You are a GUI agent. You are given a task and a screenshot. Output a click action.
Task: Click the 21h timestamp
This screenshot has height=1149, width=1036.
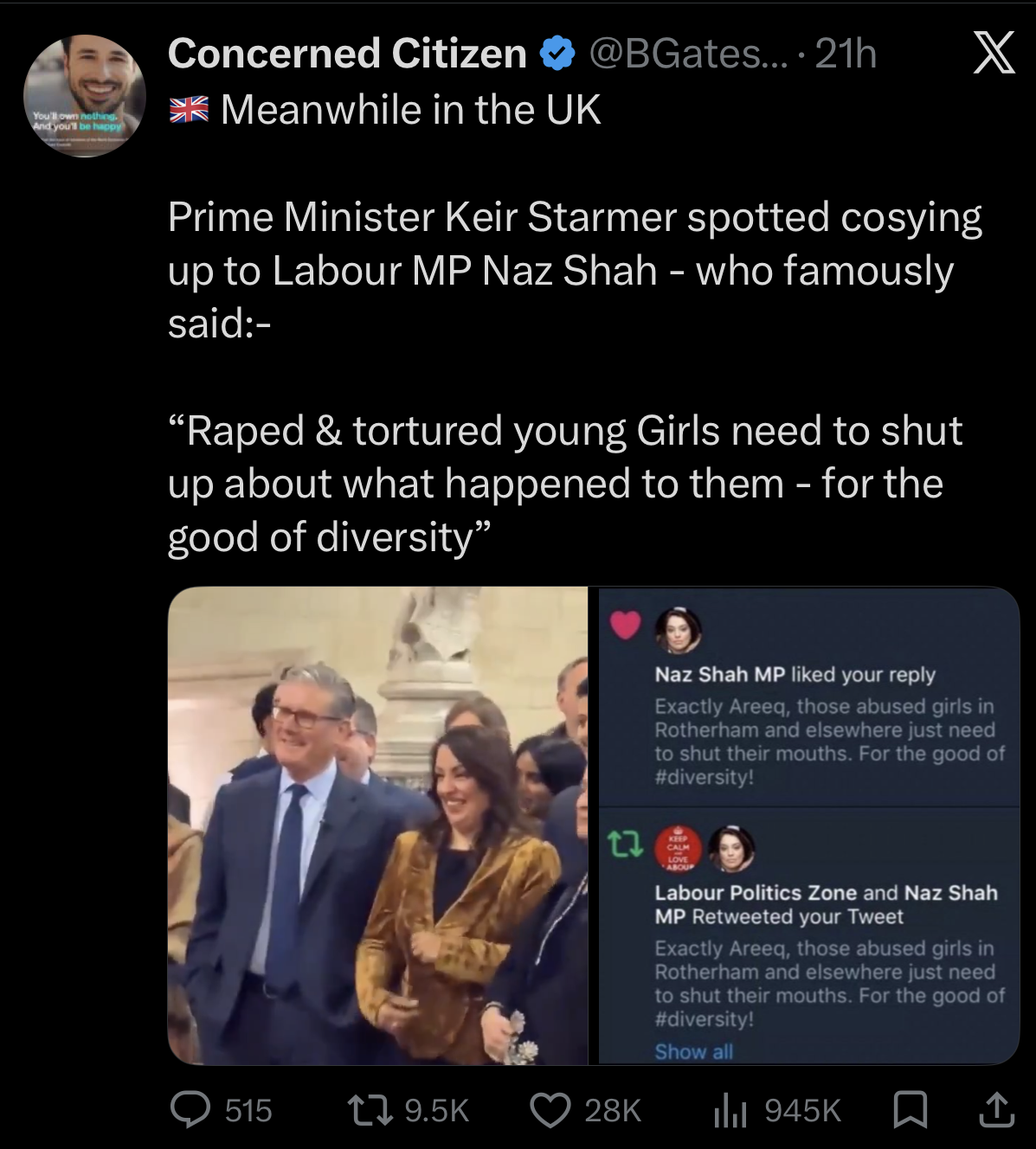pyautogui.click(x=846, y=55)
